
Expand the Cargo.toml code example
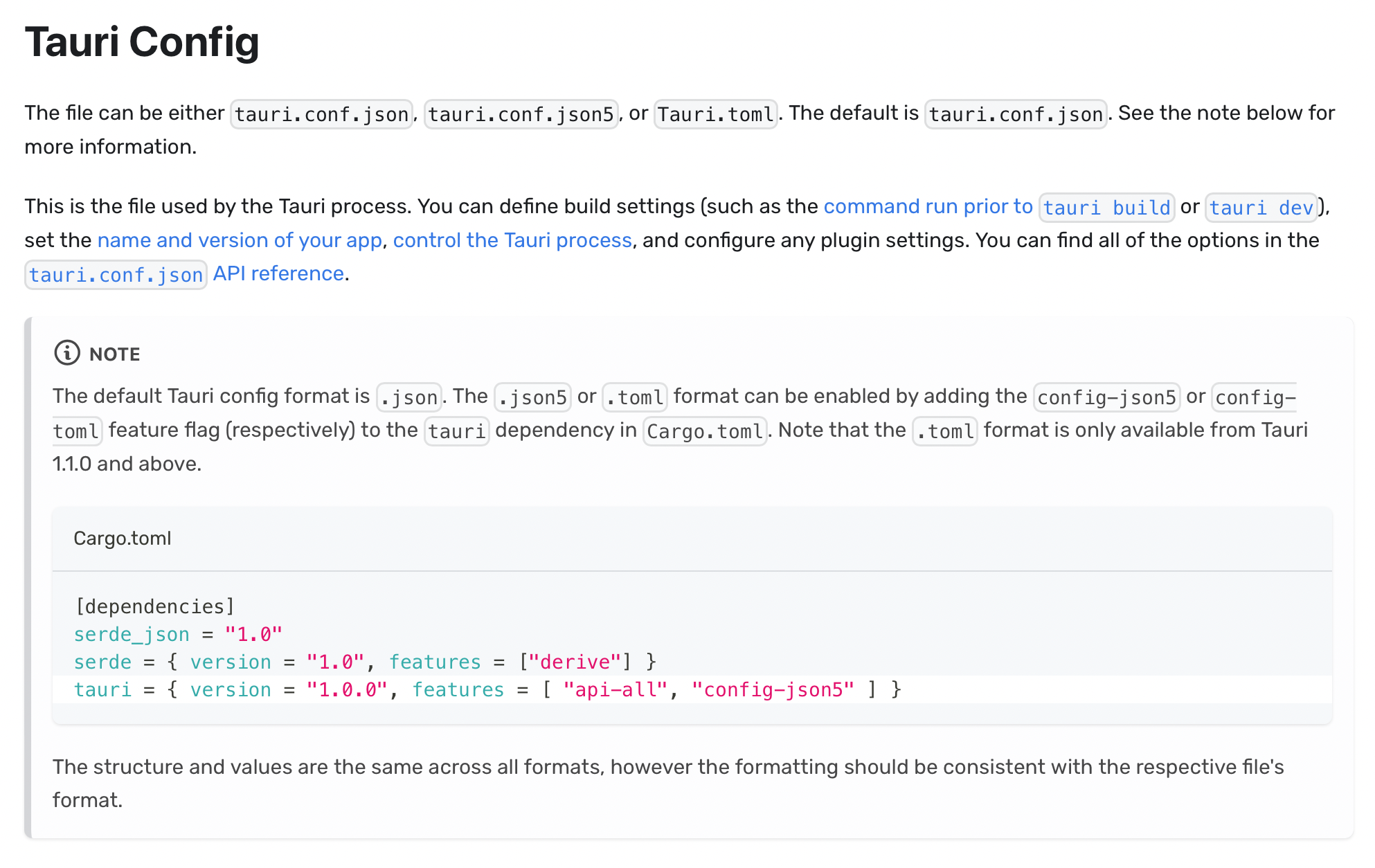click(x=692, y=539)
